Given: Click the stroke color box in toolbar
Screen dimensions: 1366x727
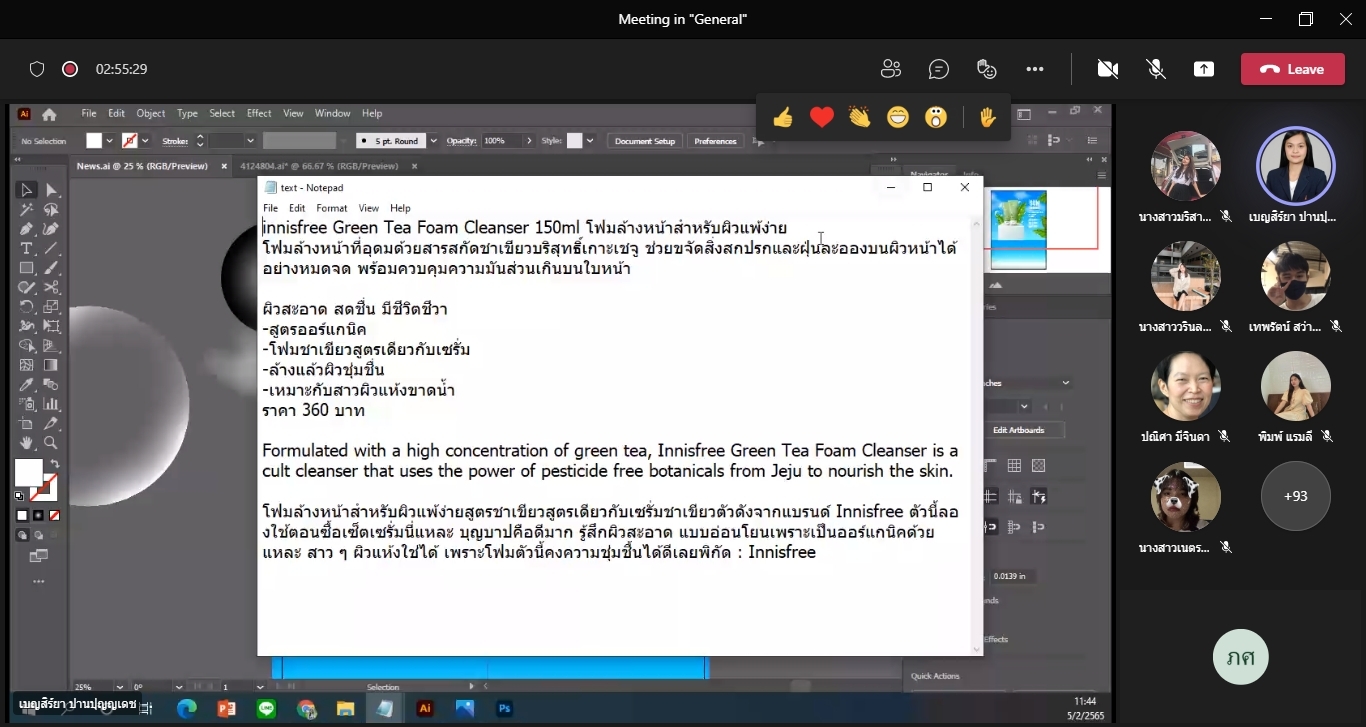Looking at the screenshot, I should (x=42, y=489).
